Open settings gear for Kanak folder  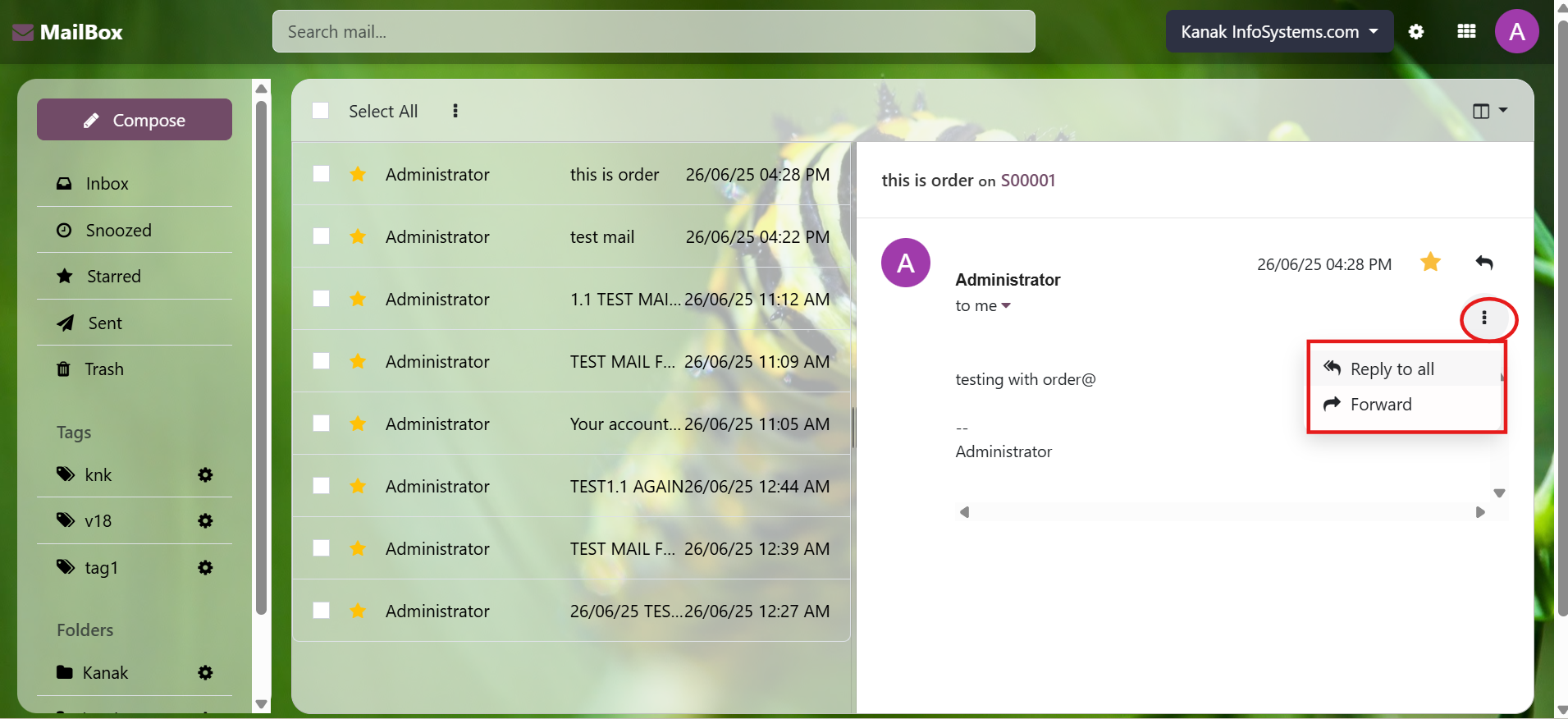tap(205, 673)
